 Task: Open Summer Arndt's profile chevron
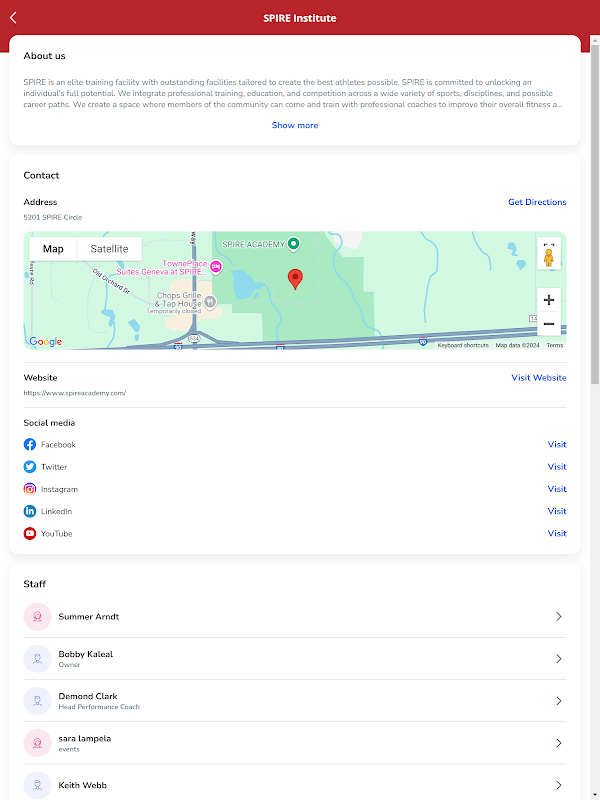click(x=559, y=616)
